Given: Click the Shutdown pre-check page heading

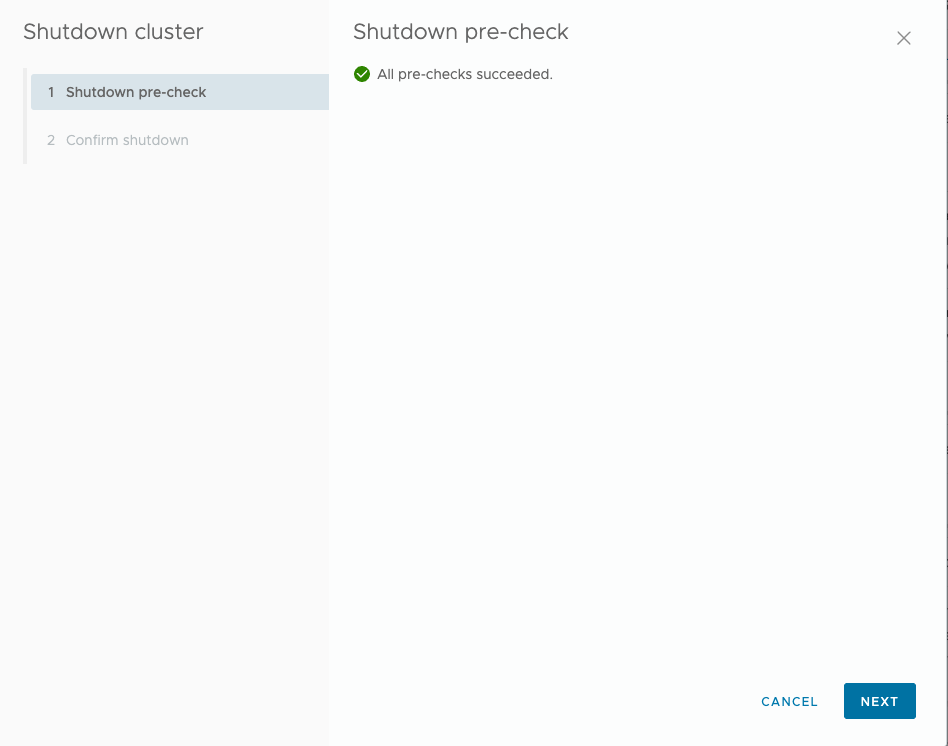Looking at the screenshot, I should (x=460, y=32).
